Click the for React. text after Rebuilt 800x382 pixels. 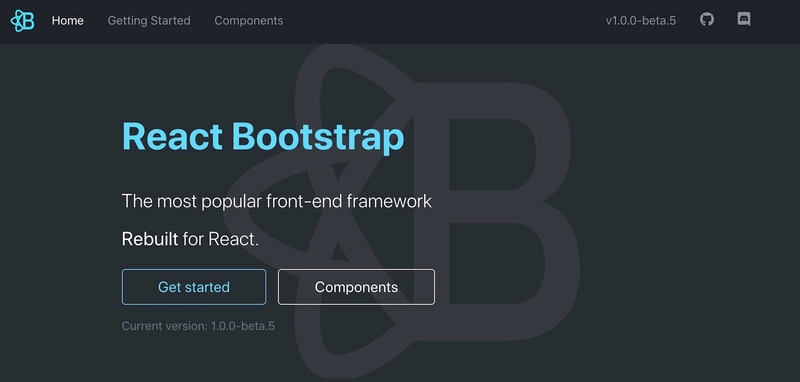click(x=220, y=239)
